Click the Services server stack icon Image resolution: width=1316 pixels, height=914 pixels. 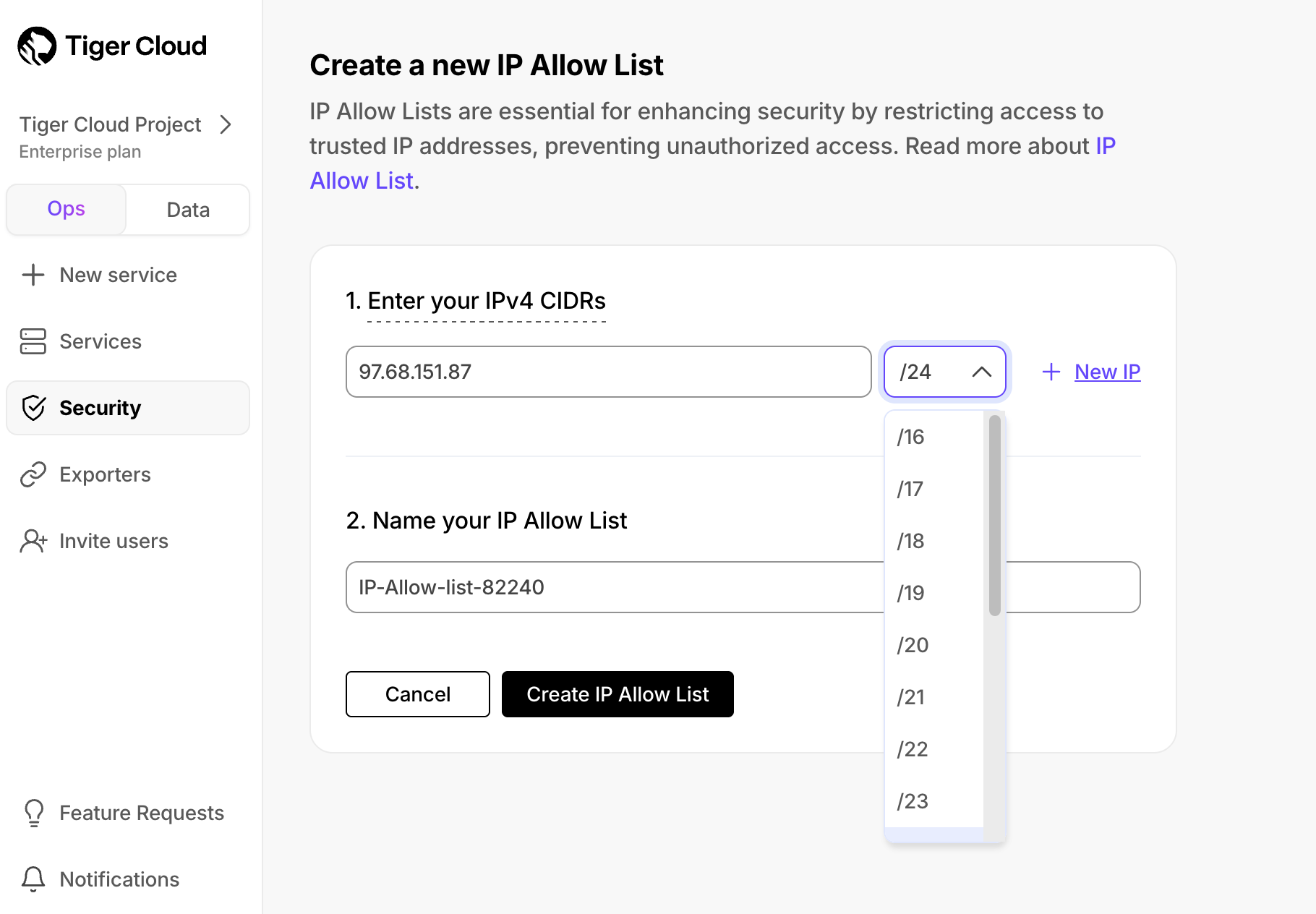click(x=33, y=341)
